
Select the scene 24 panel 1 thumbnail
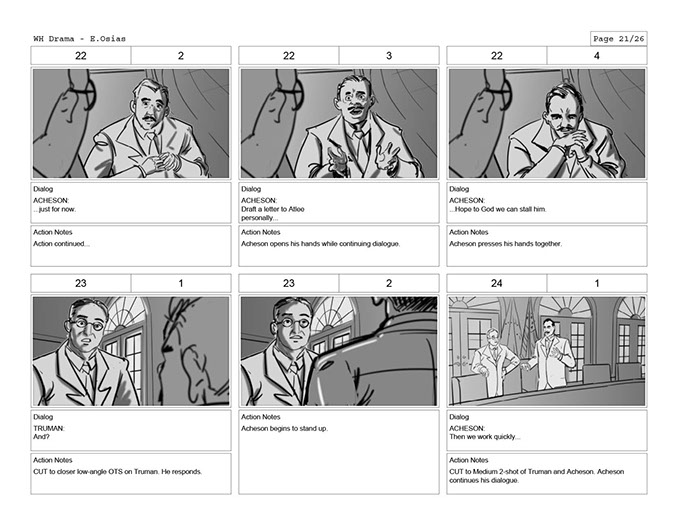[547, 351]
